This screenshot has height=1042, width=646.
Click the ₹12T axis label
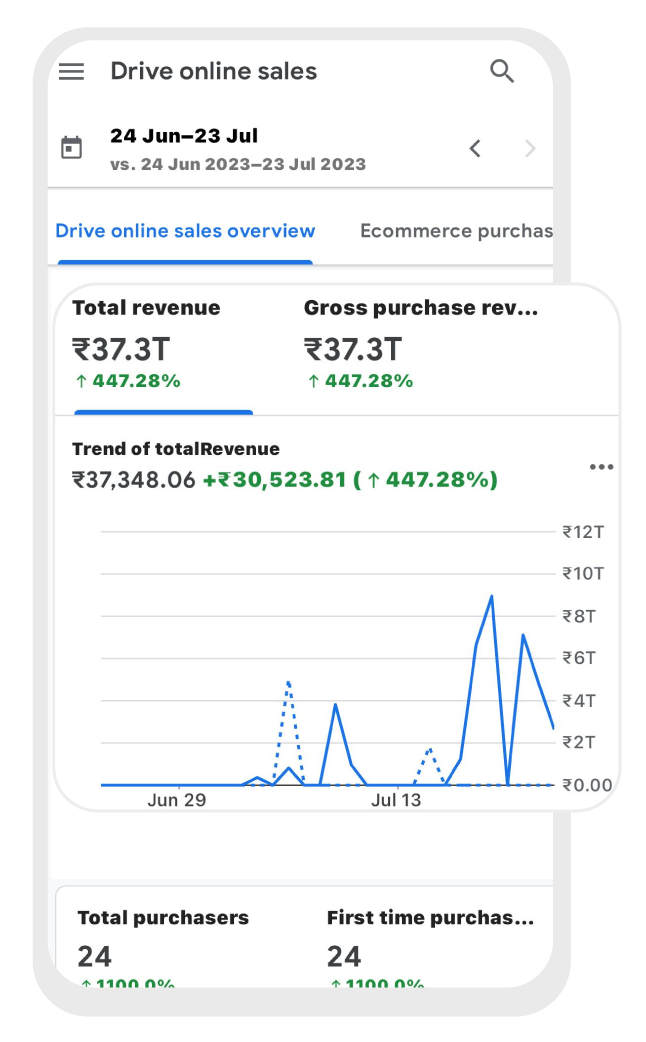click(584, 532)
